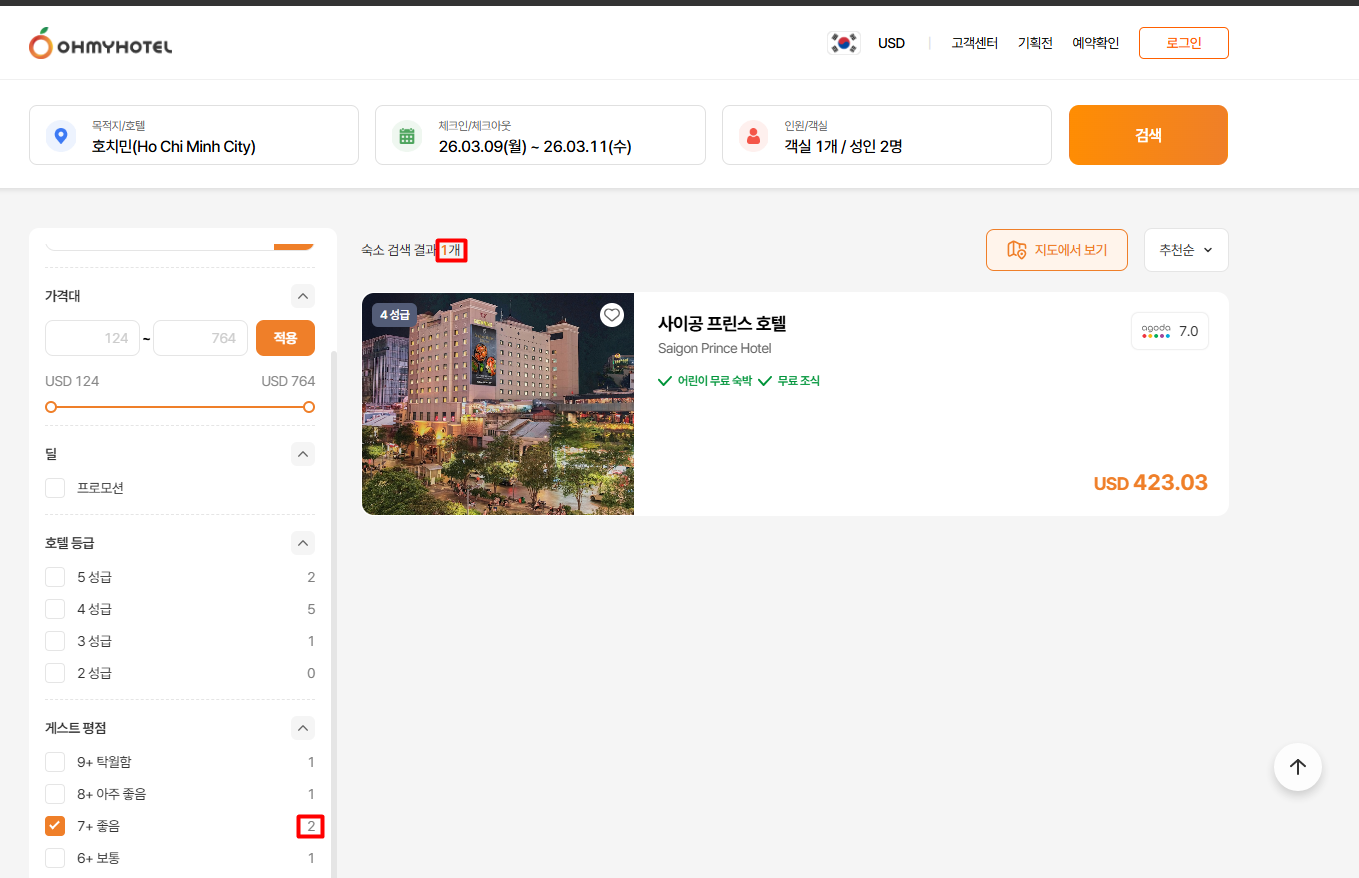This screenshot has height=878, width=1359.
Task: Check the 5성급 hotel grade checkbox
Action: pyautogui.click(x=55, y=577)
